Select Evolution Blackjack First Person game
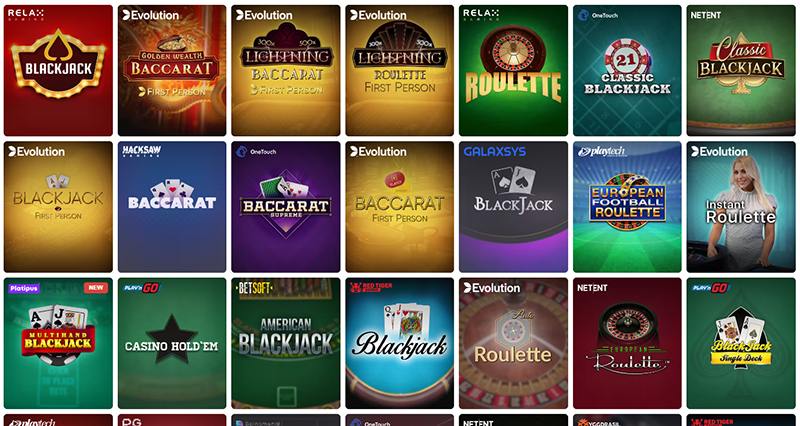Viewport: 800px width, 426px height. (58, 207)
